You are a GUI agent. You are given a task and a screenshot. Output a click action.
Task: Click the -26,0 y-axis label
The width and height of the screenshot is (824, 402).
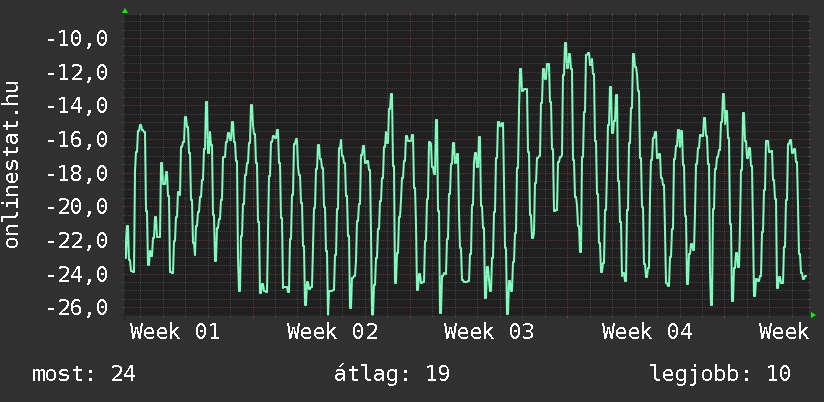[77, 308]
